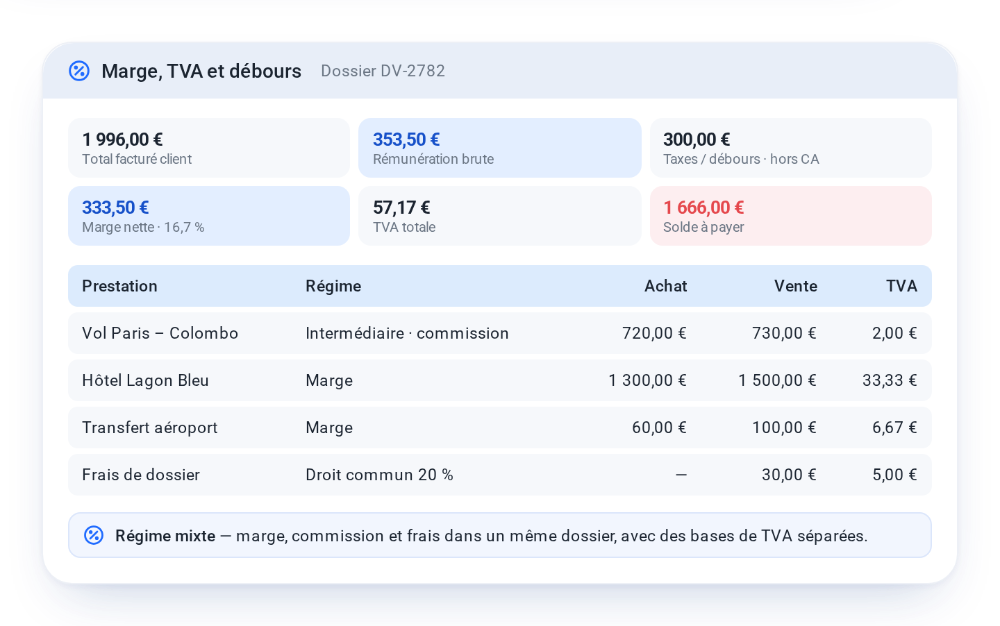The image size is (1000, 626).
Task: Click the dash in Frais de dossier Achat cell
Action: click(x=681, y=475)
